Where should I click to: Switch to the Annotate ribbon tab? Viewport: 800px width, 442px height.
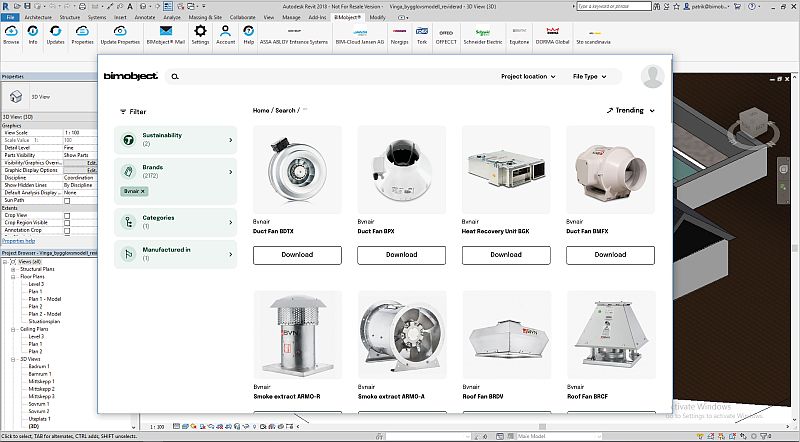[145, 17]
